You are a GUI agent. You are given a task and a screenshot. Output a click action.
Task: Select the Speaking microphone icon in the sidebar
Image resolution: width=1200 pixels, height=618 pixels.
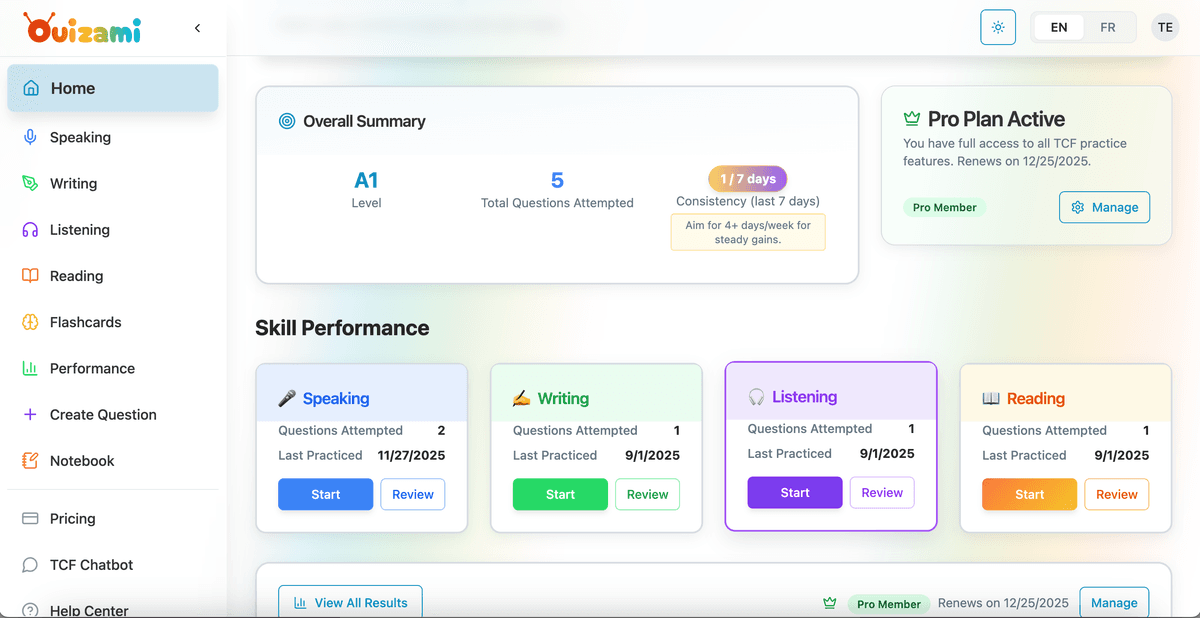pos(29,137)
